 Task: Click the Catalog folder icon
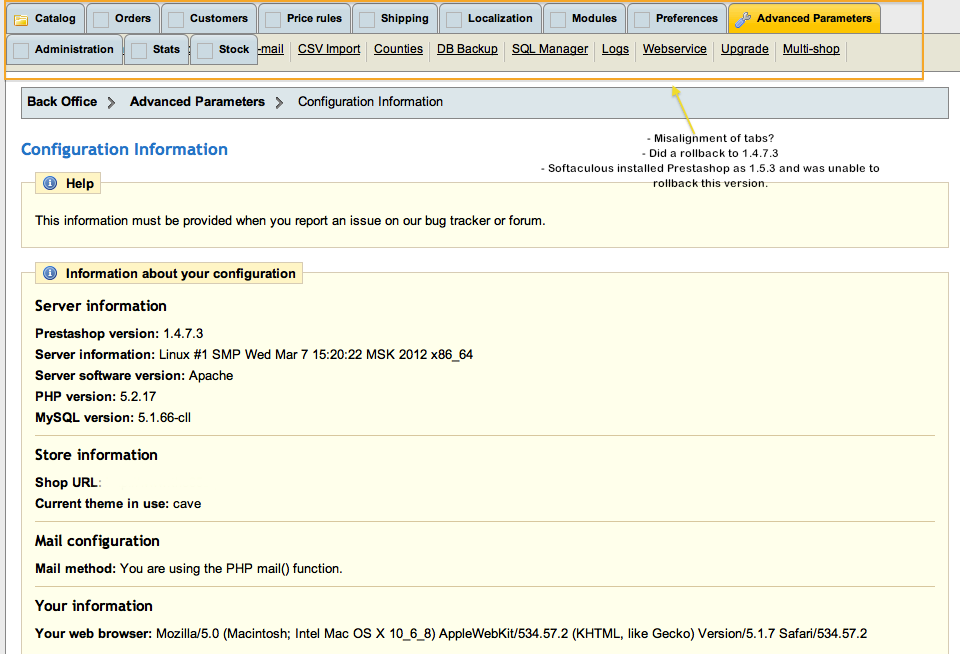(x=21, y=20)
